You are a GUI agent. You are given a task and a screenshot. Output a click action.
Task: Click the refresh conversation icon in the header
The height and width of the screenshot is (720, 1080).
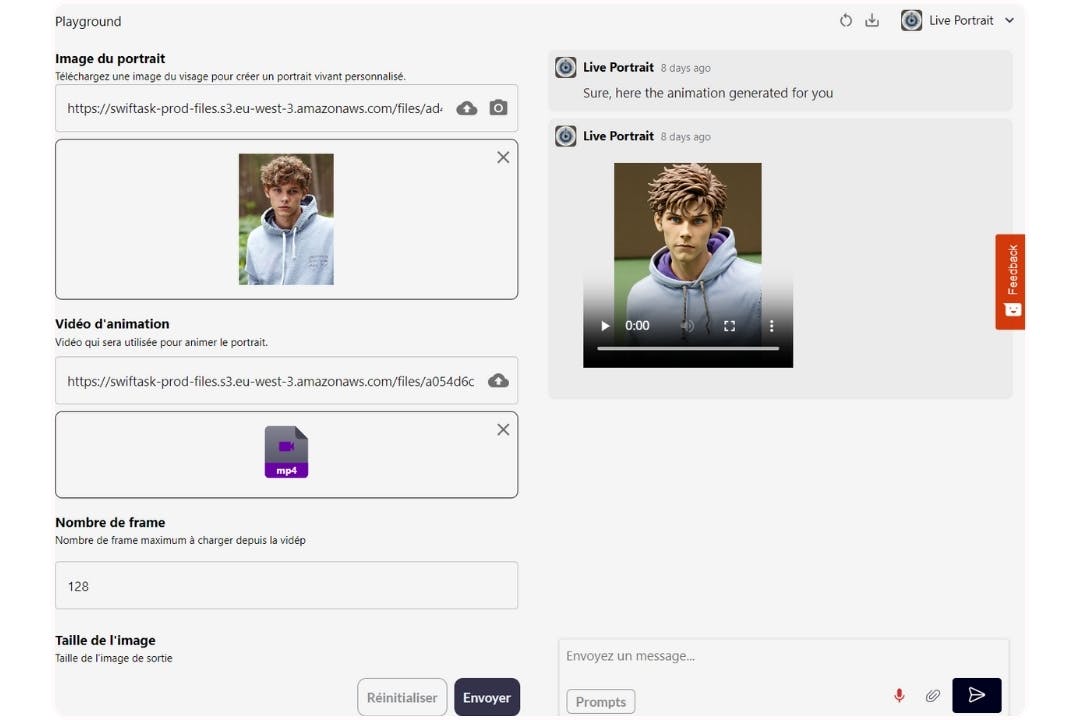pos(846,21)
